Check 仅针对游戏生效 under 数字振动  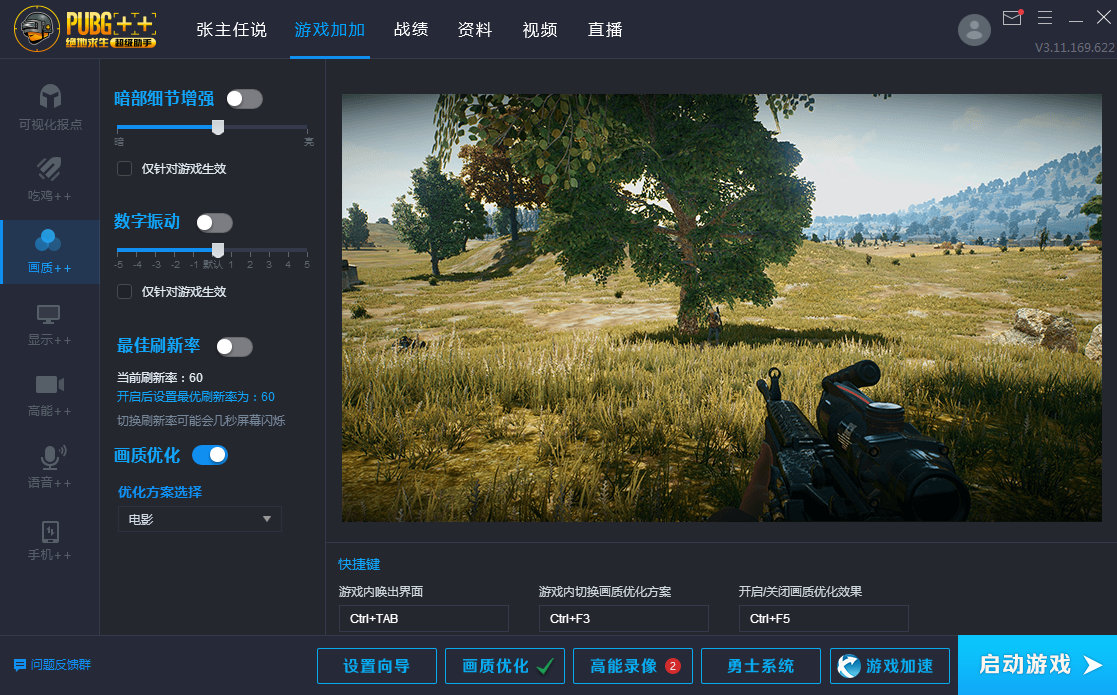[124, 292]
